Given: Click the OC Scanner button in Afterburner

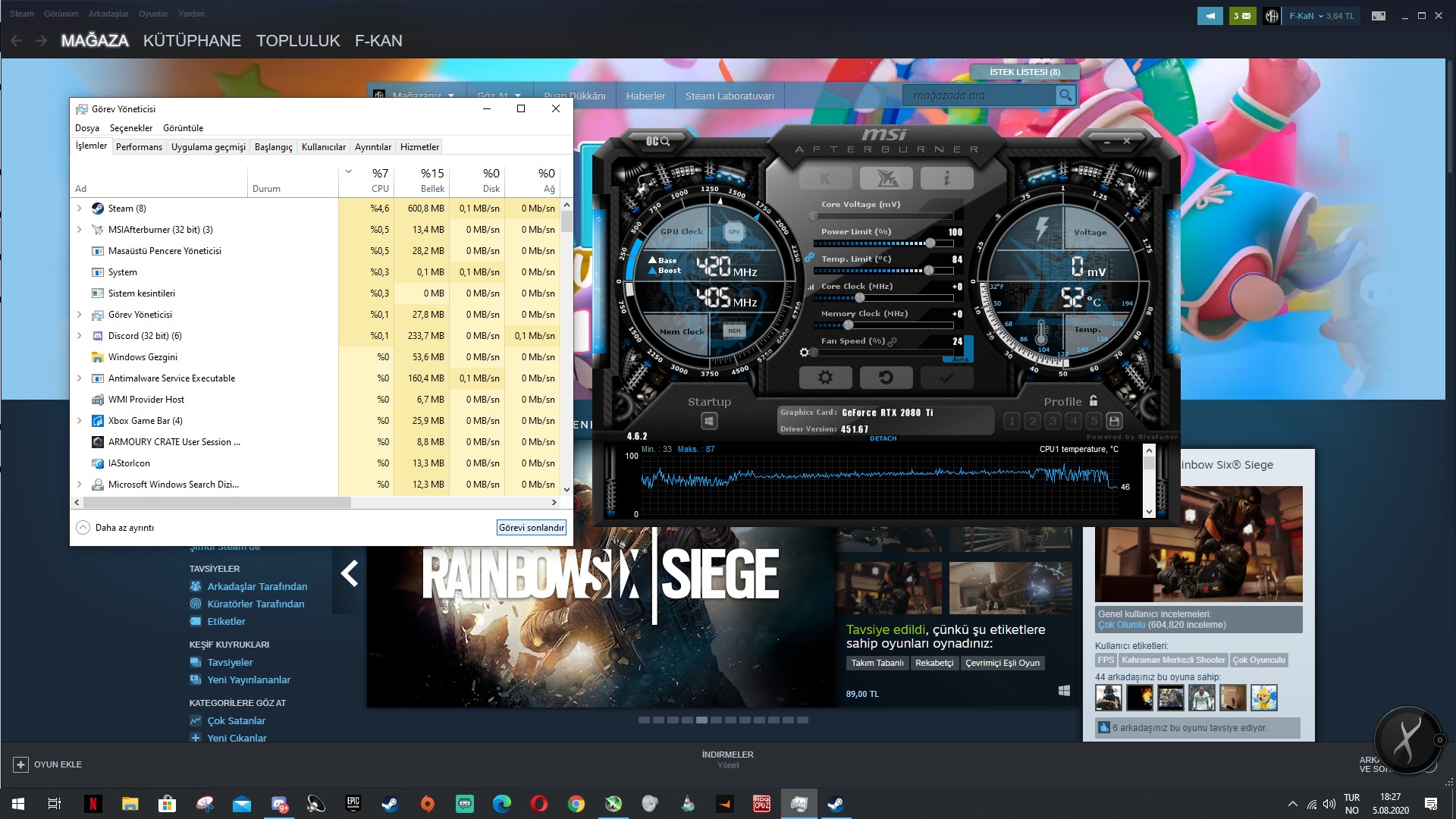Looking at the screenshot, I should (657, 141).
